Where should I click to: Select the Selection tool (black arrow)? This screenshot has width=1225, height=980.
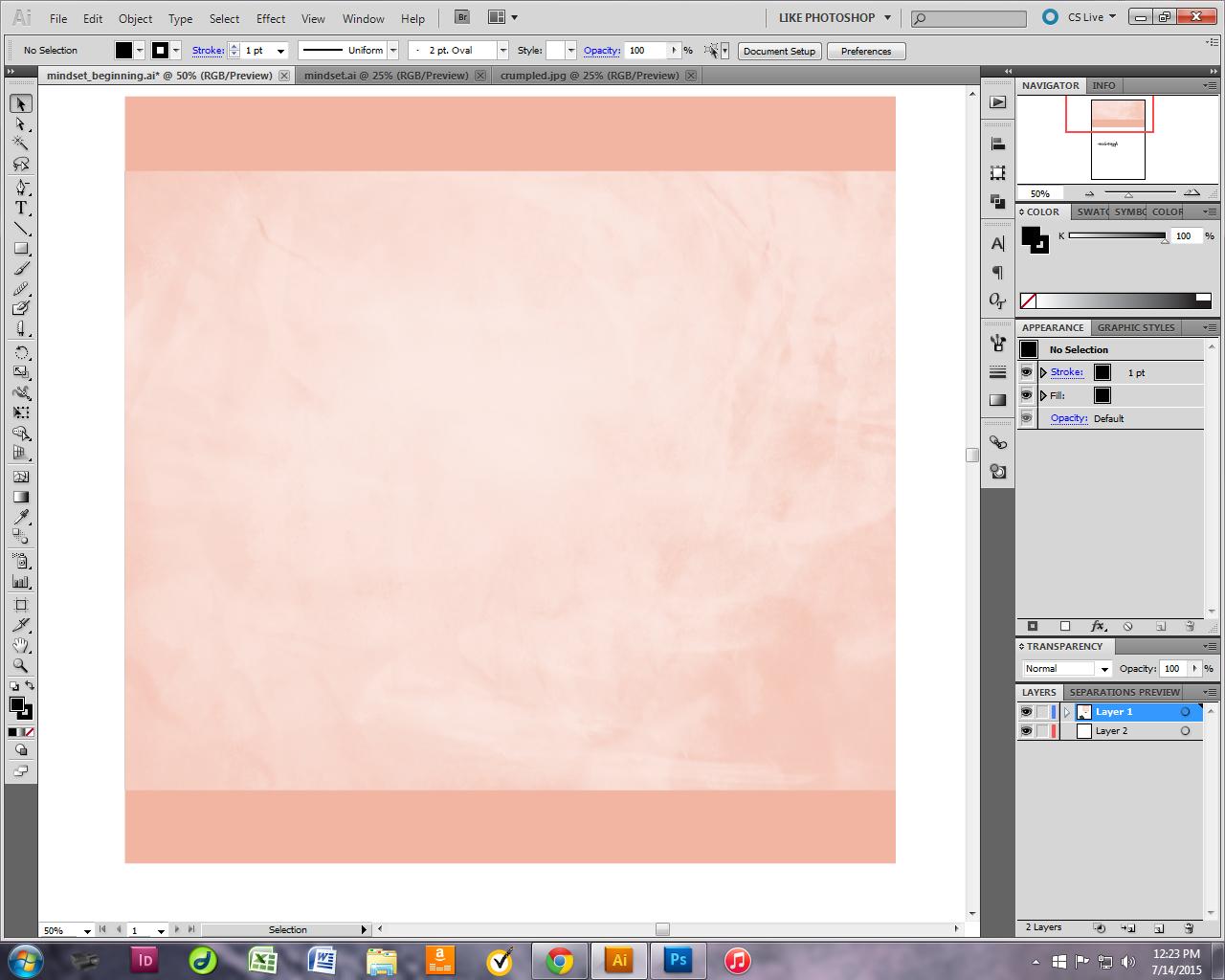click(20, 103)
